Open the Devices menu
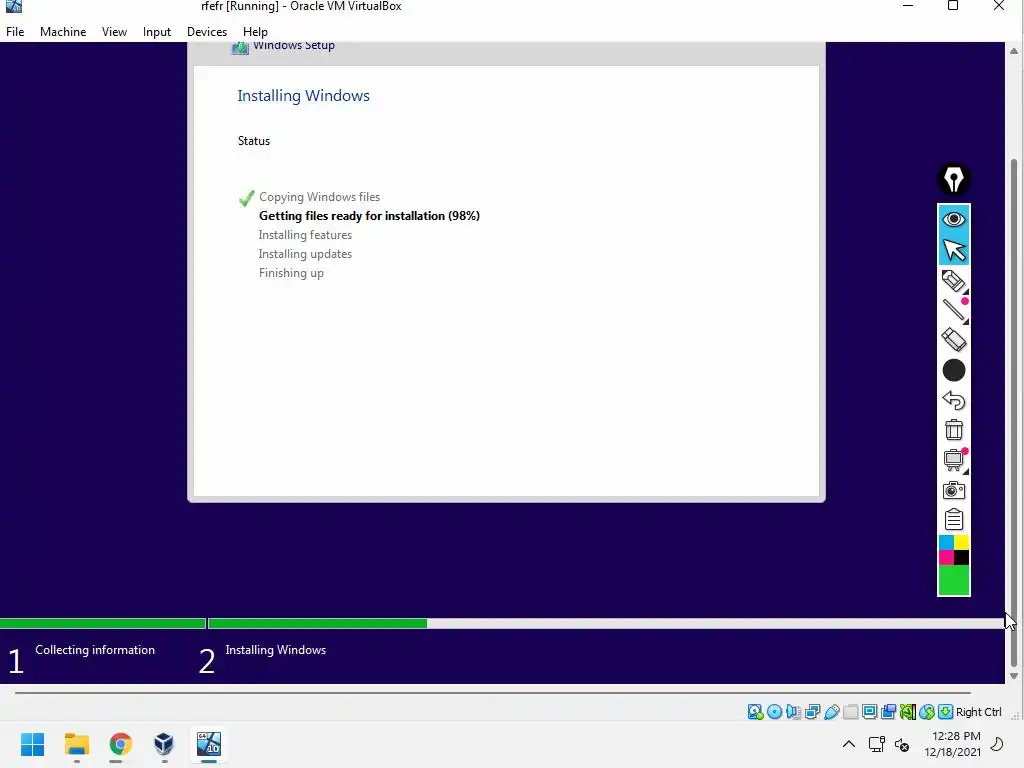This screenshot has width=1024, height=768. click(207, 31)
